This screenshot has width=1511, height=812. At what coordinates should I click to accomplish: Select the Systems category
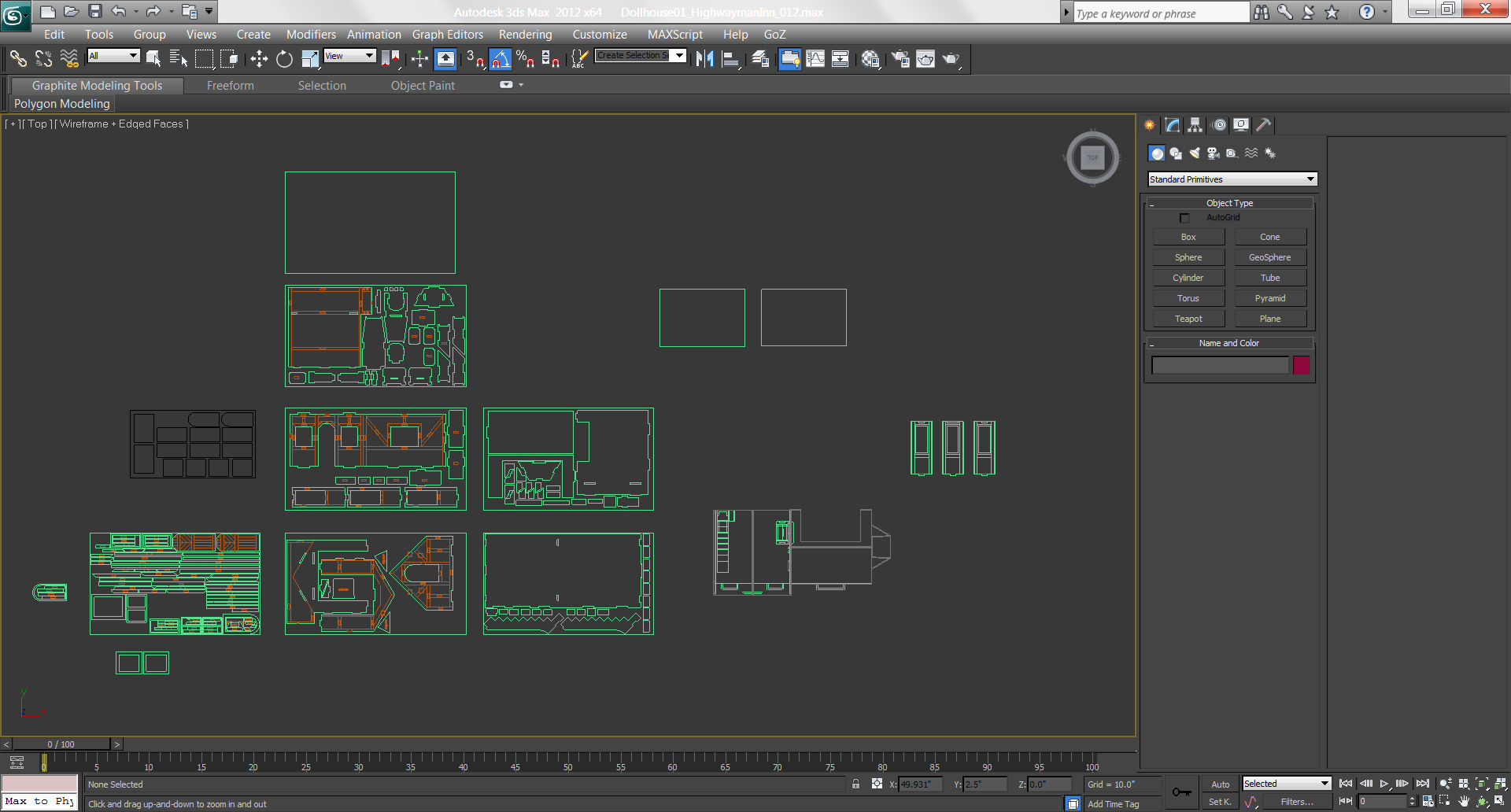click(1270, 153)
